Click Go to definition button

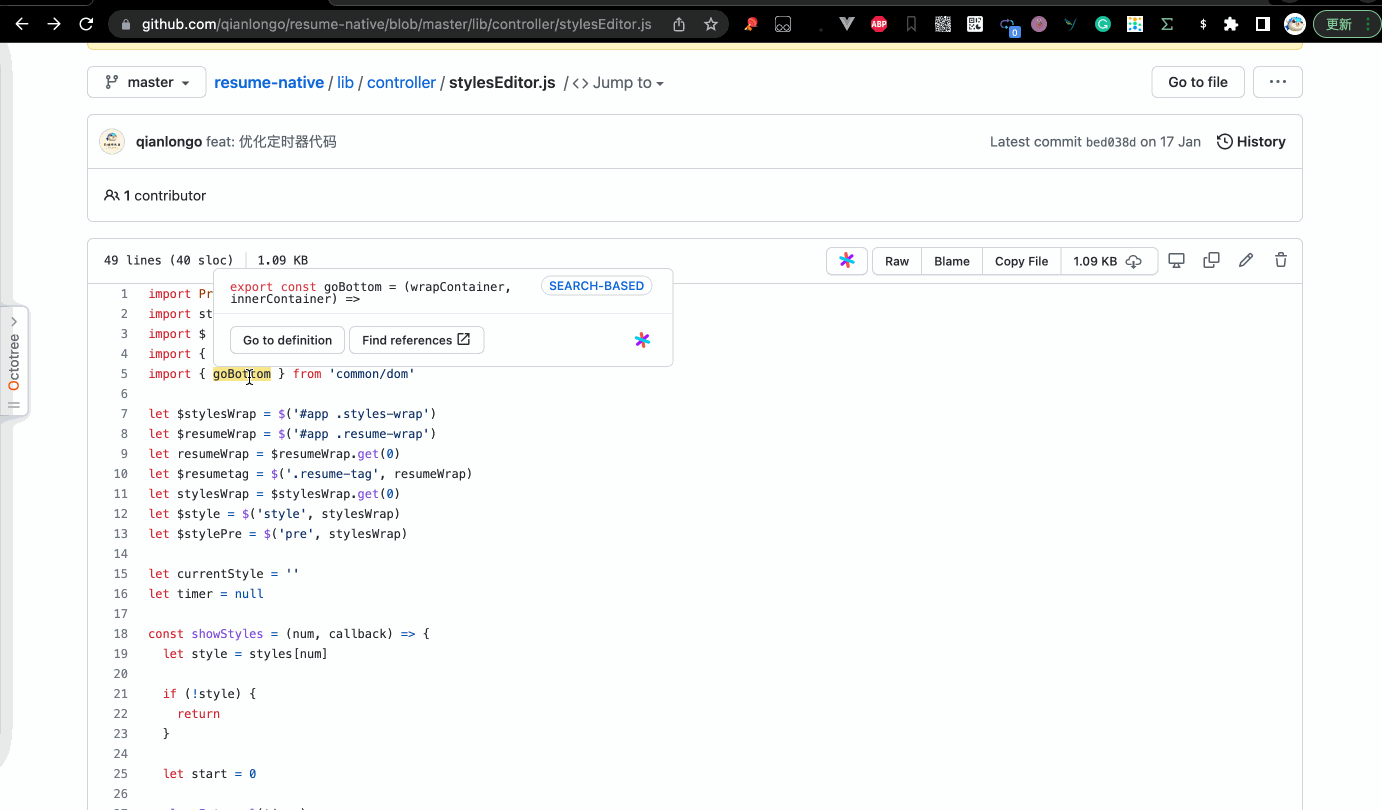click(287, 340)
